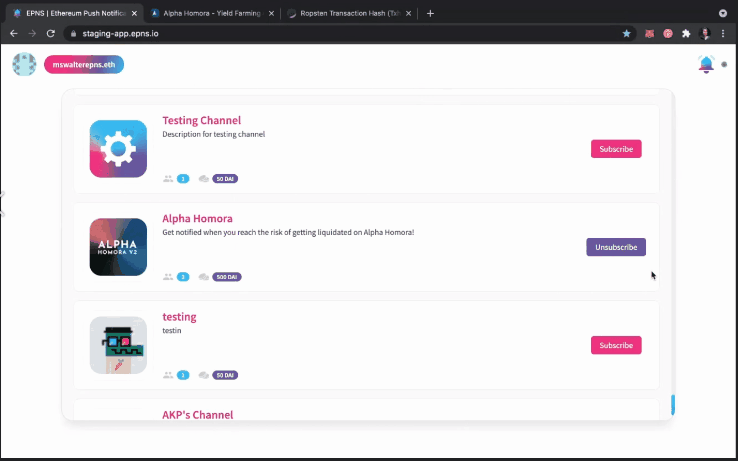Click the channel list scrollbar thumb
The height and width of the screenshot is (461, 738).
[673, 405]
